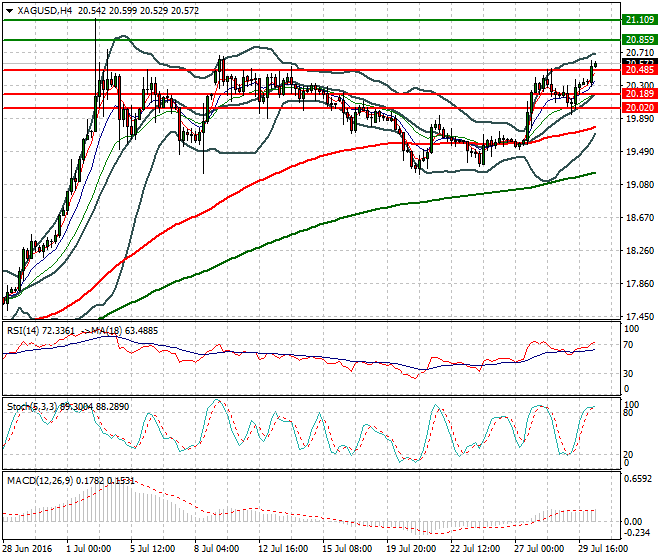Viewport: 660px width, 560px height.
Task: Click the MACD(12,26,9) indicator label
Action: pyautogui.click(x=71, y=480)
